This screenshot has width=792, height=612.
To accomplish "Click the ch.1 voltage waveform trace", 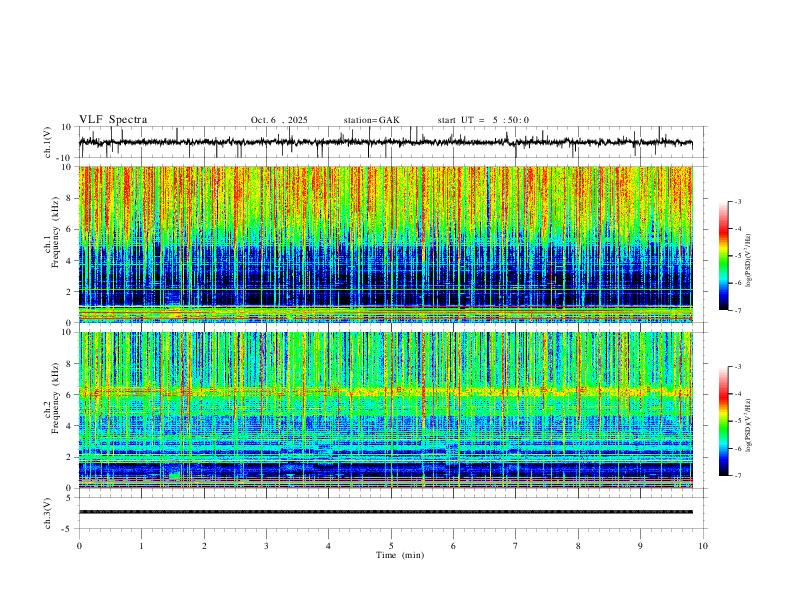I will tap(385, 142).
